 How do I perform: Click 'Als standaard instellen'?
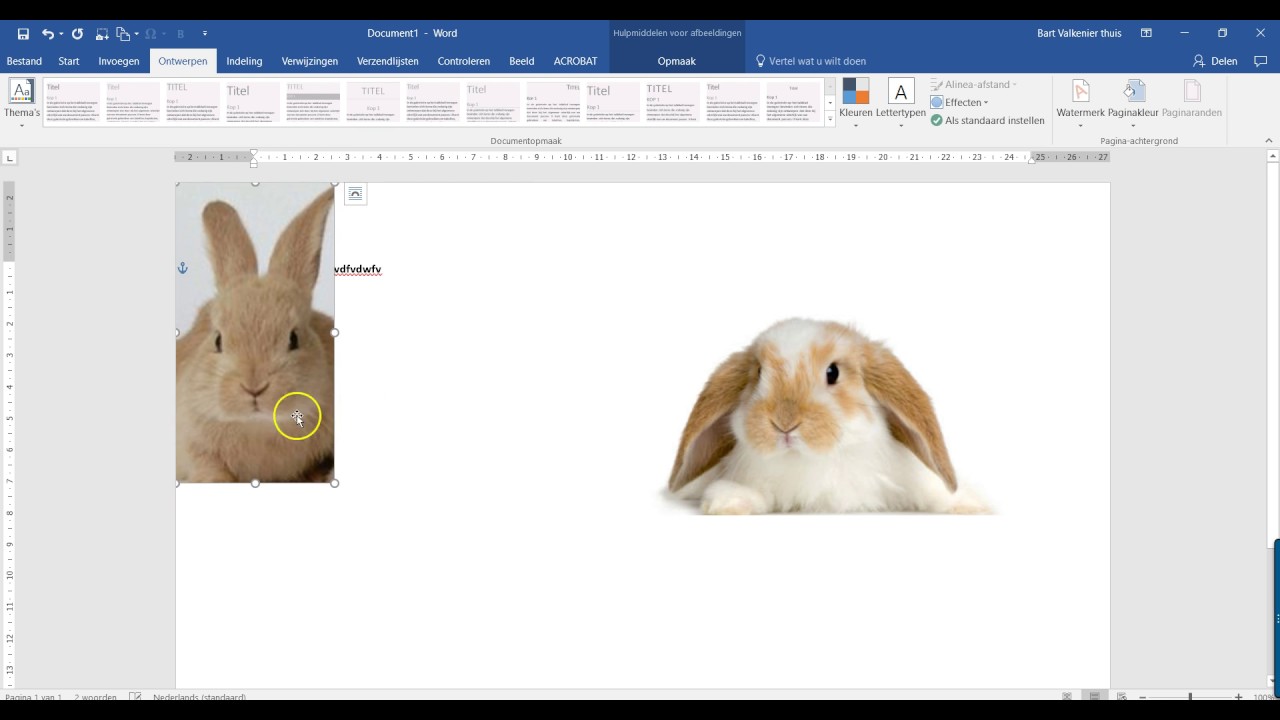988,120
